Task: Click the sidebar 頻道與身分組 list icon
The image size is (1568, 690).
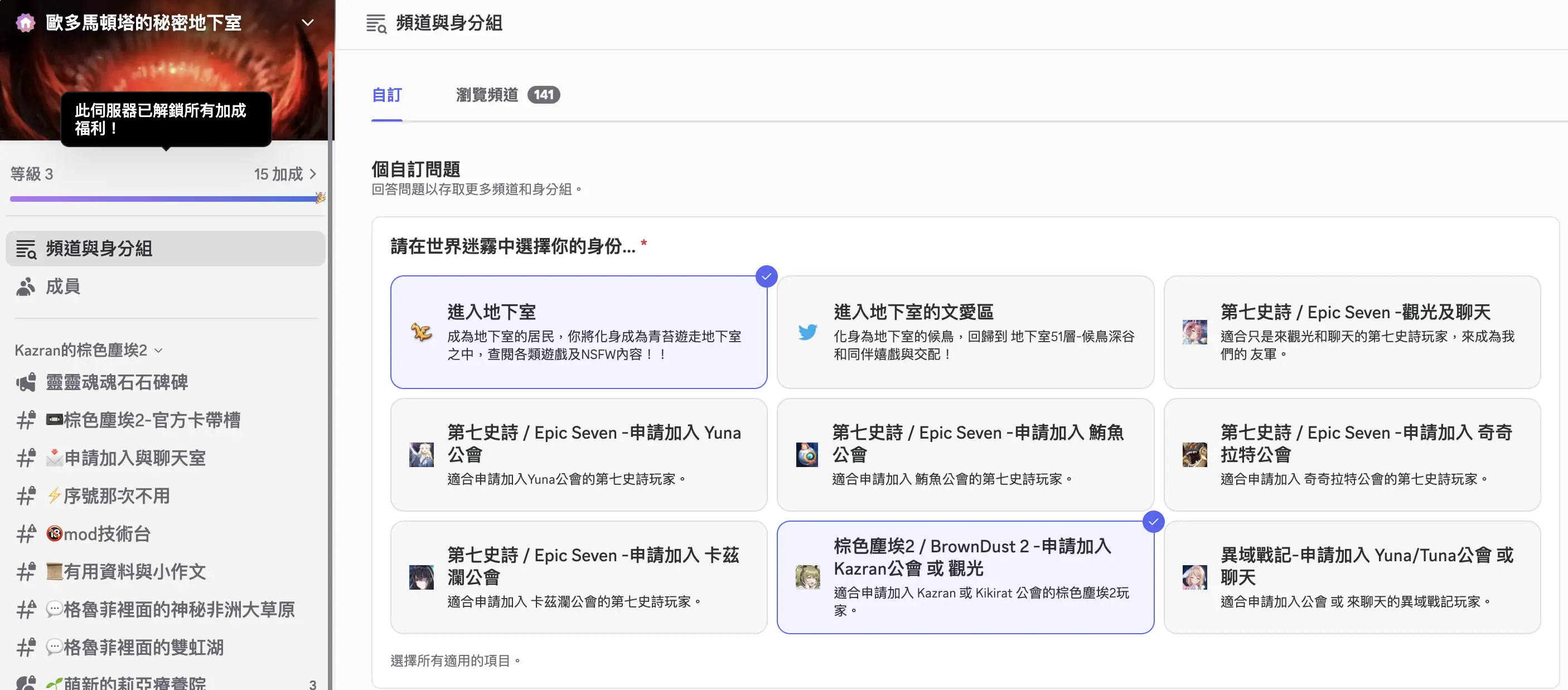Action: click(26, 249)
